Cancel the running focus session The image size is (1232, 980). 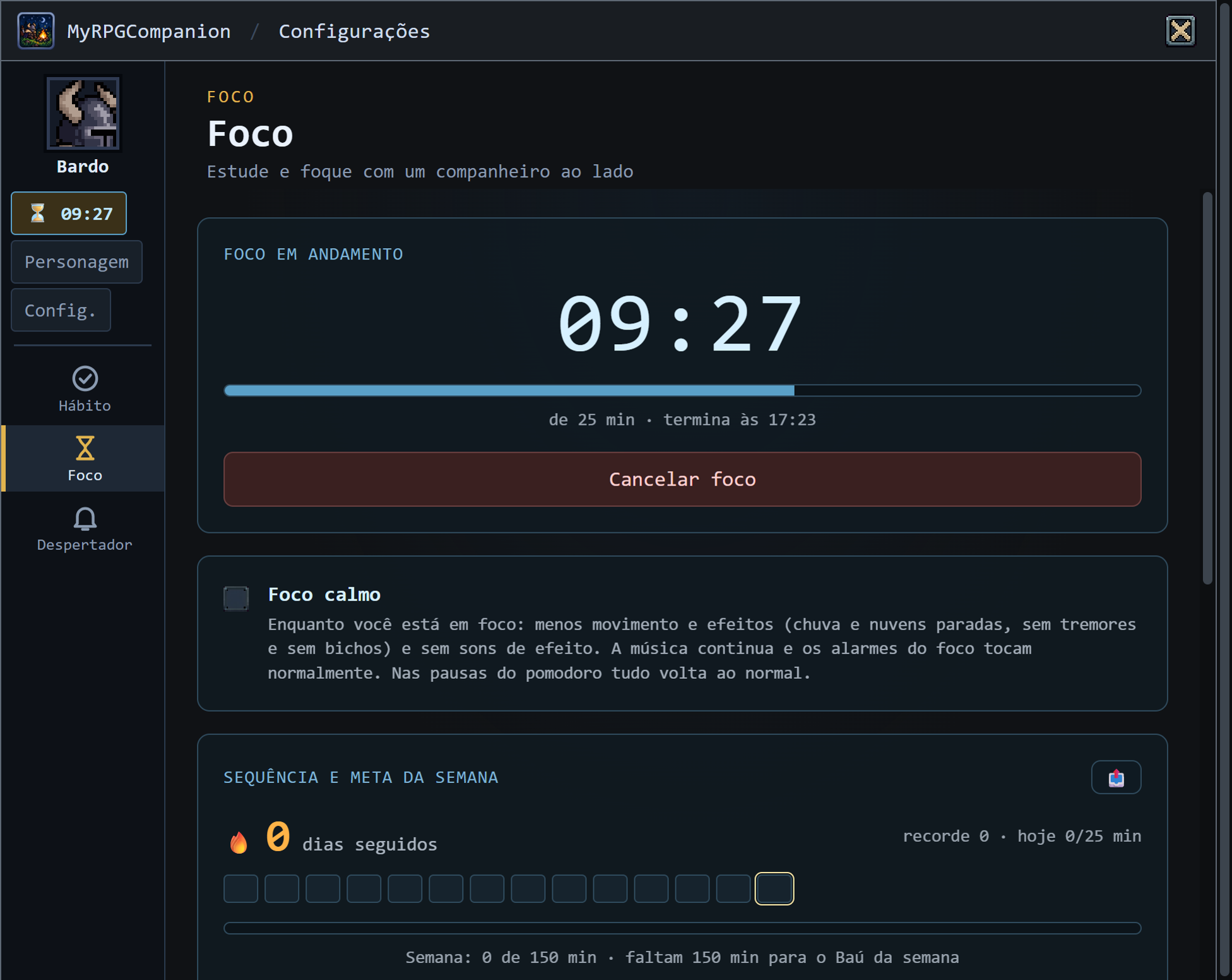pyautogui.click(x=682, y=479)
